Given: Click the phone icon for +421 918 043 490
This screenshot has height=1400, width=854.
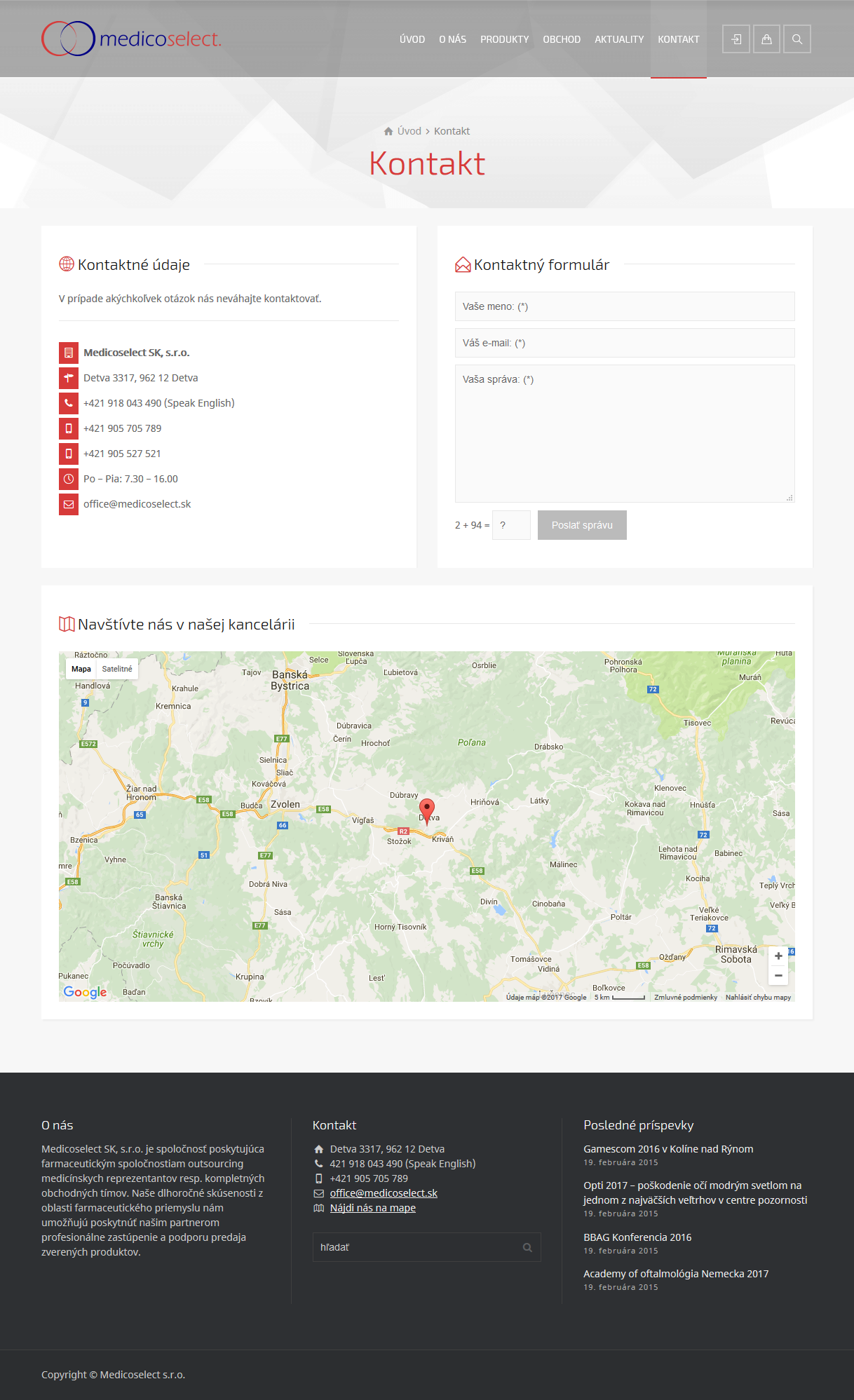Looking at the screenshot, I should [69, 403].
